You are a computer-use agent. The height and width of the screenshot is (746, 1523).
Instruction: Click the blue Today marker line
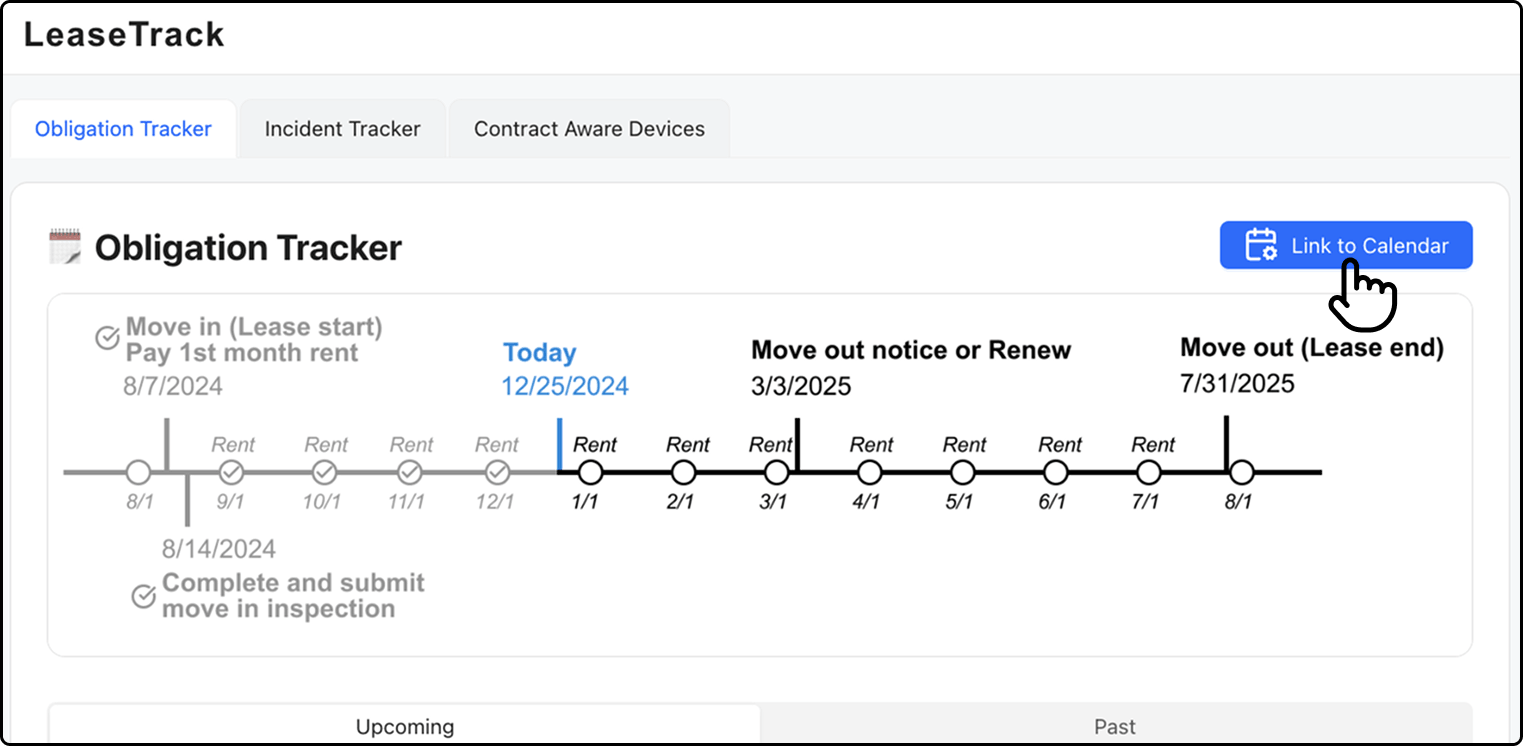click(x=559, y=445)
